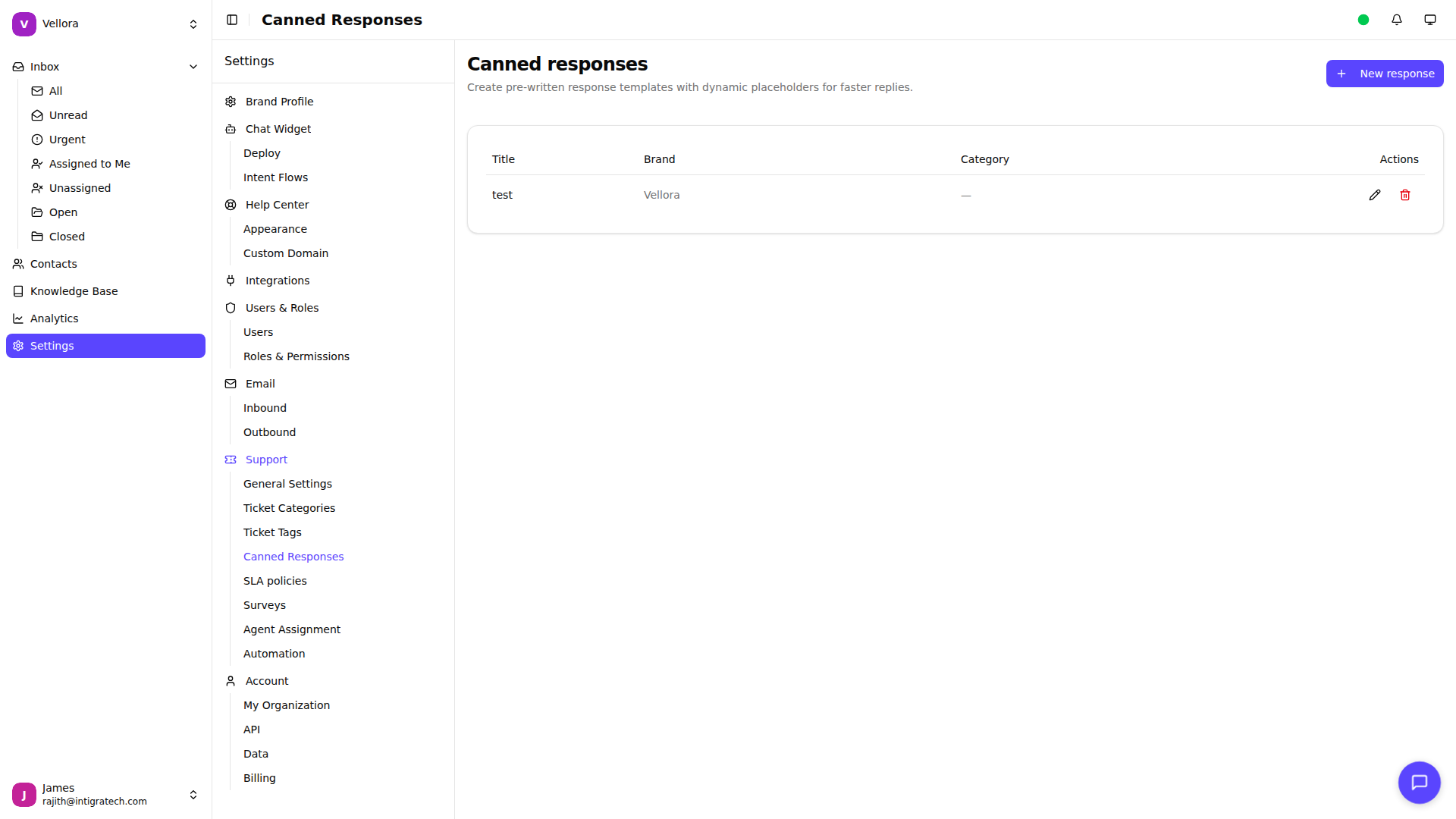Click the James user avatar
Screen dimensions: 1456x819
pos(24,795)
